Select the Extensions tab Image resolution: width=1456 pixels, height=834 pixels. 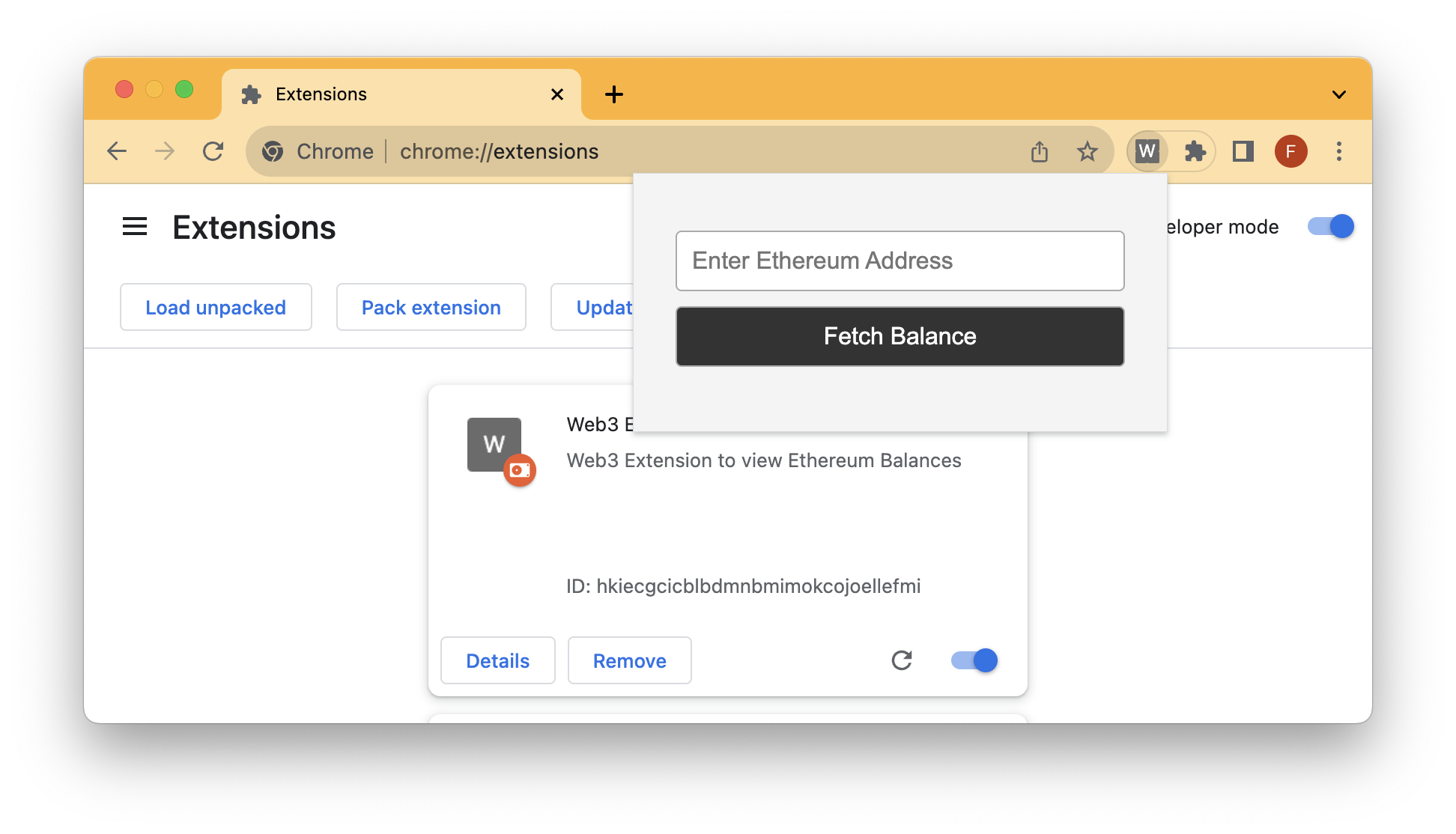[401, 94]
